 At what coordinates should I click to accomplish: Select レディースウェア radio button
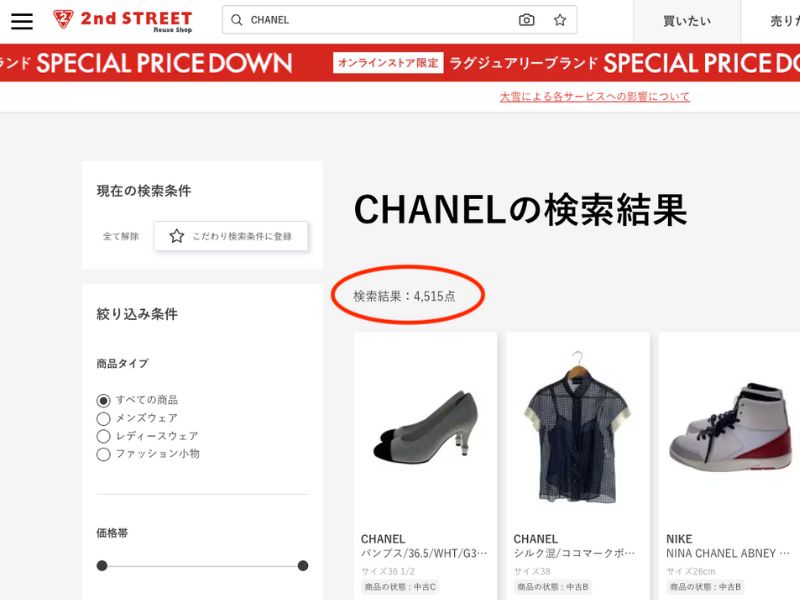tap(103, 436)
